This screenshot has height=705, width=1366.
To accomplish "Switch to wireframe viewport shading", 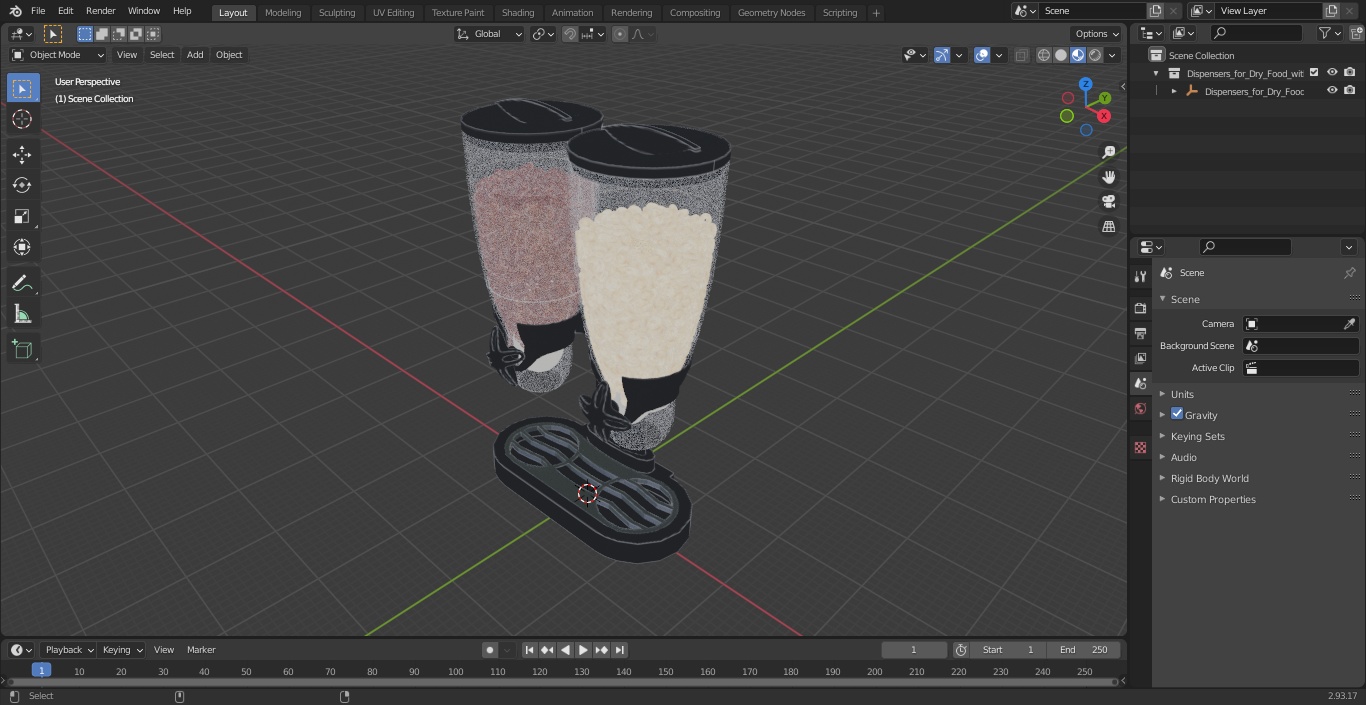I will click(1044, 55).
